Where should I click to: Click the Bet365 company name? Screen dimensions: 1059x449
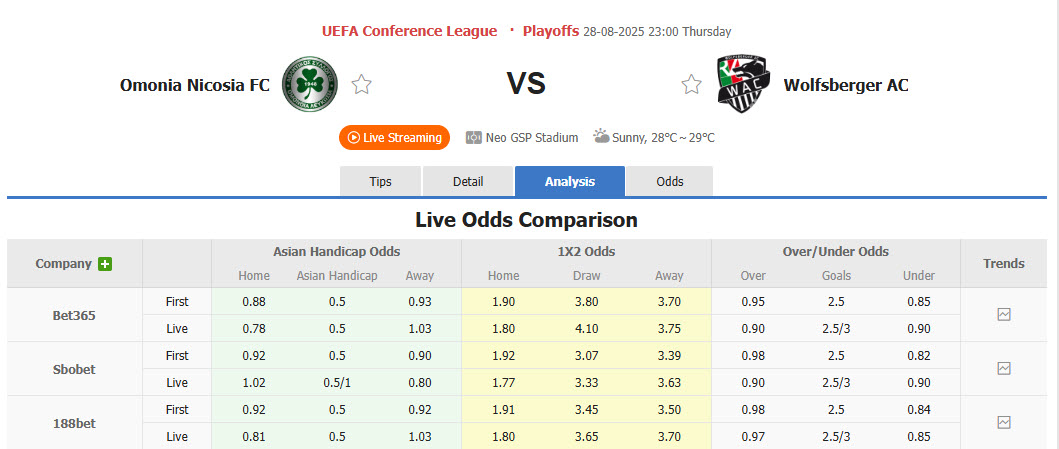tap(74, 315)
